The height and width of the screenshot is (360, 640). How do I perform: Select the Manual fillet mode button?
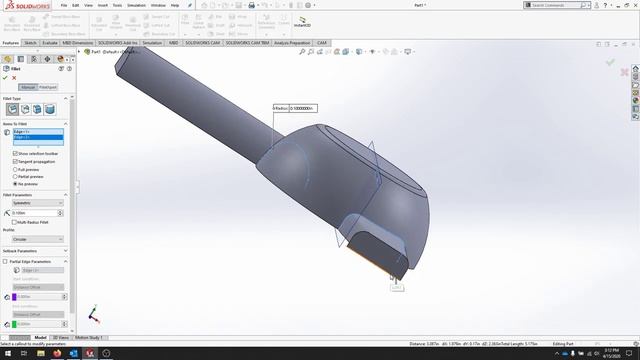(x=28, y=87)
